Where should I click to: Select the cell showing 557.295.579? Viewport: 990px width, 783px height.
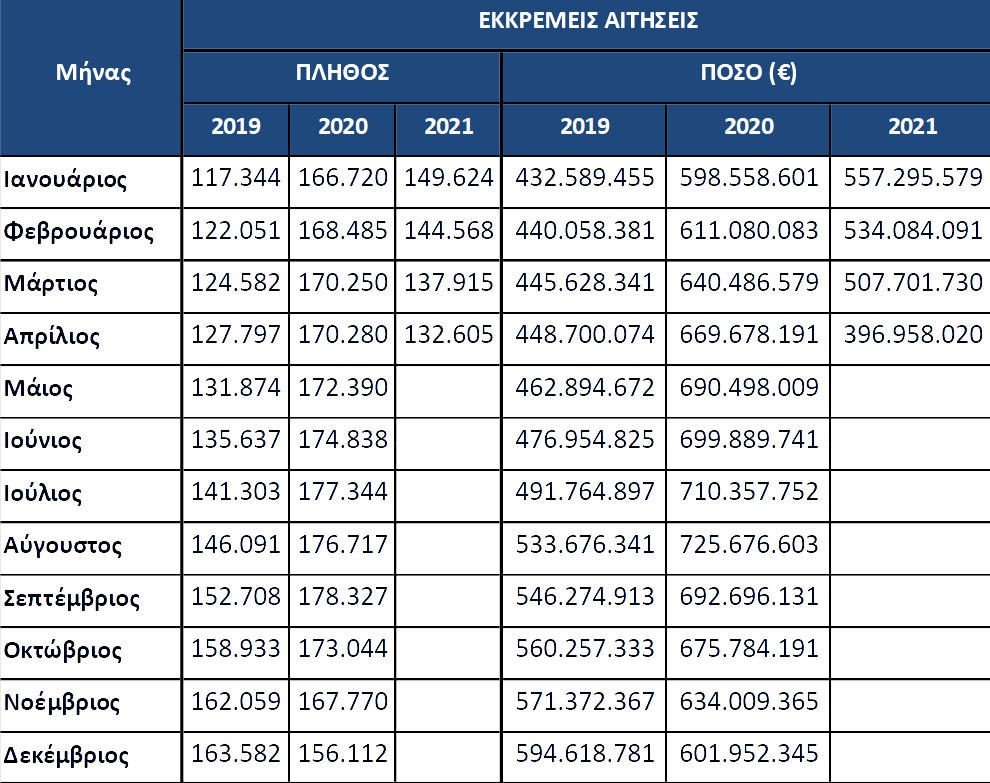pyautogui.click(x=911, y=182)
